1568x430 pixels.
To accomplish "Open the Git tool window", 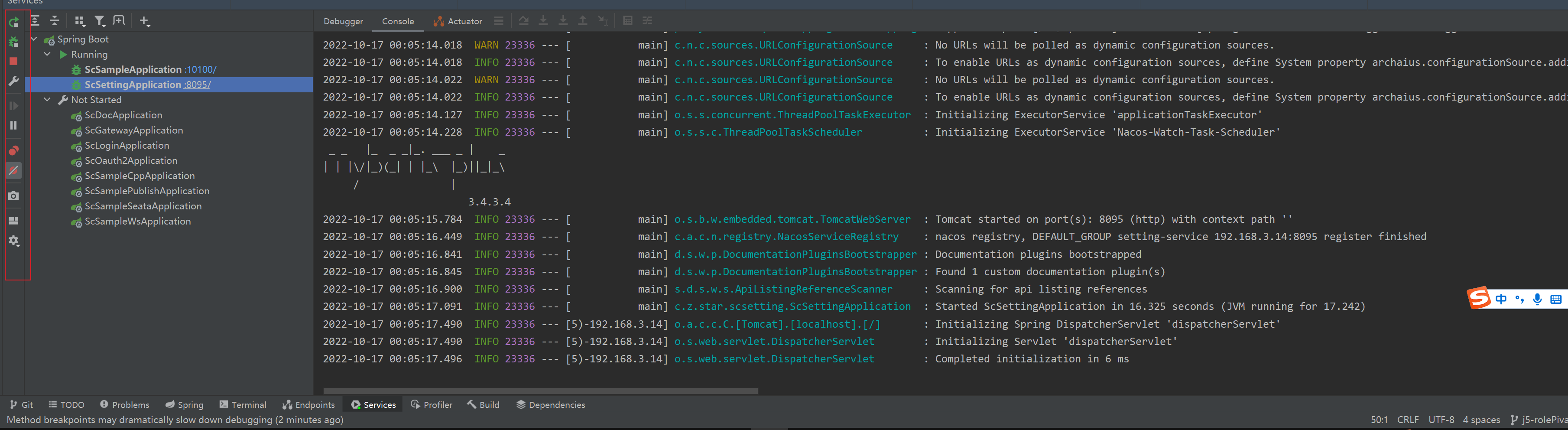I will click(x=21, y=404).
